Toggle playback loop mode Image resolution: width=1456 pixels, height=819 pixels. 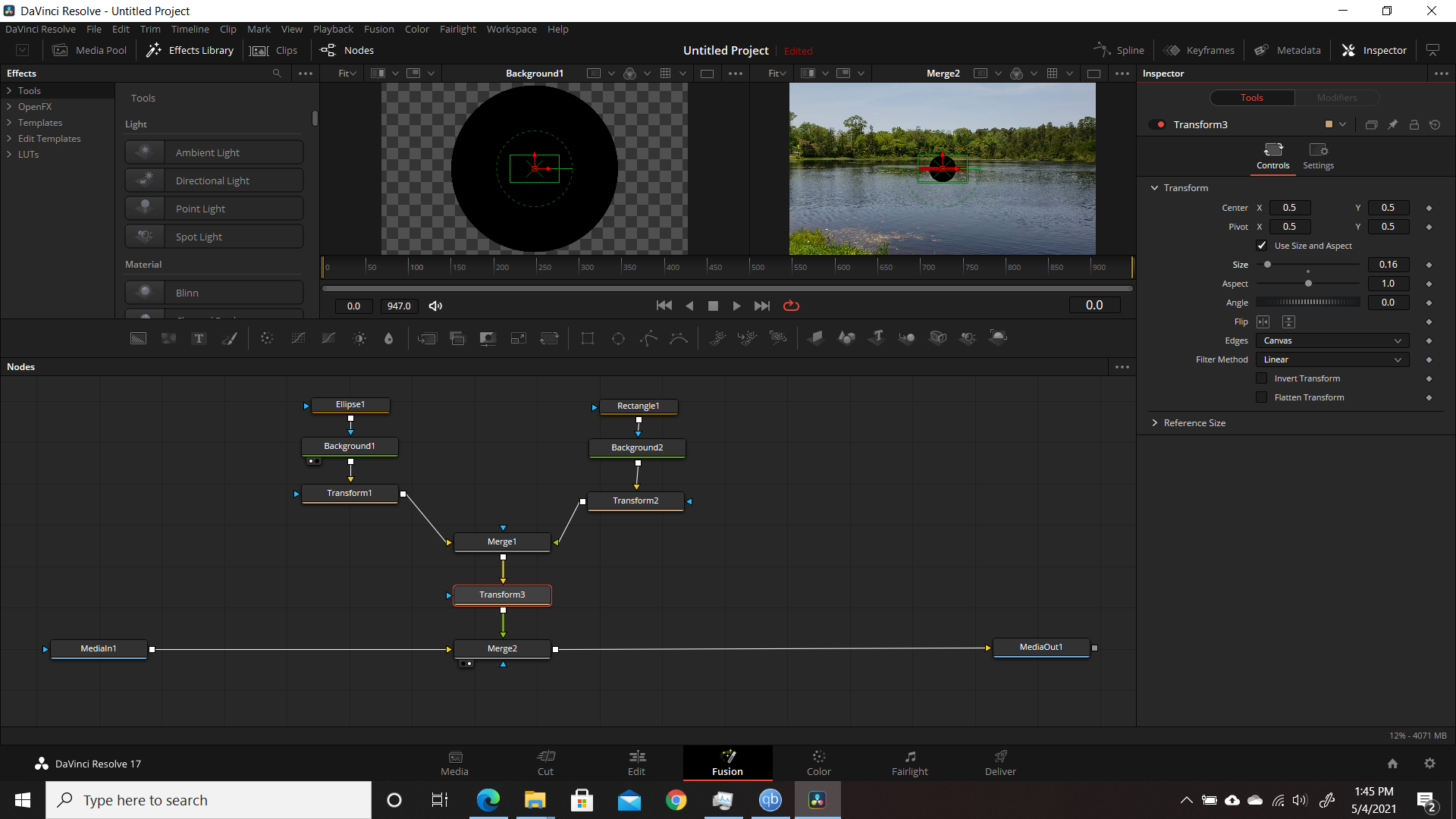click(x=791, y=306)
